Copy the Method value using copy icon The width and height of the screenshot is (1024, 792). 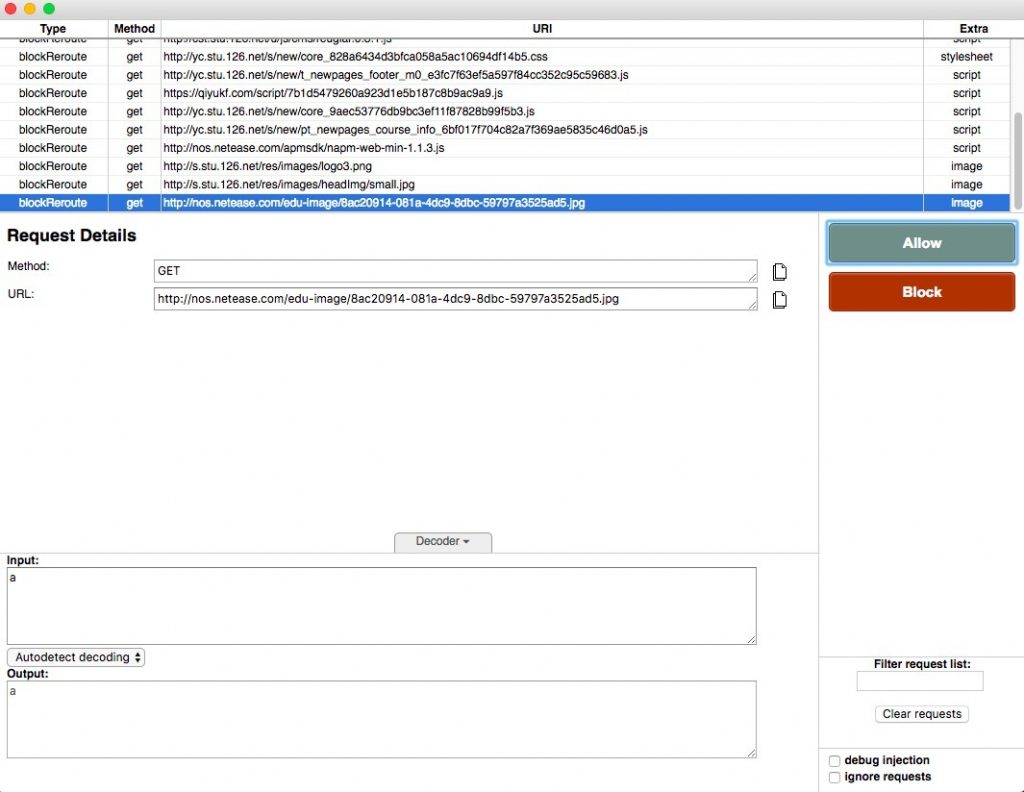tap(780, 271)
